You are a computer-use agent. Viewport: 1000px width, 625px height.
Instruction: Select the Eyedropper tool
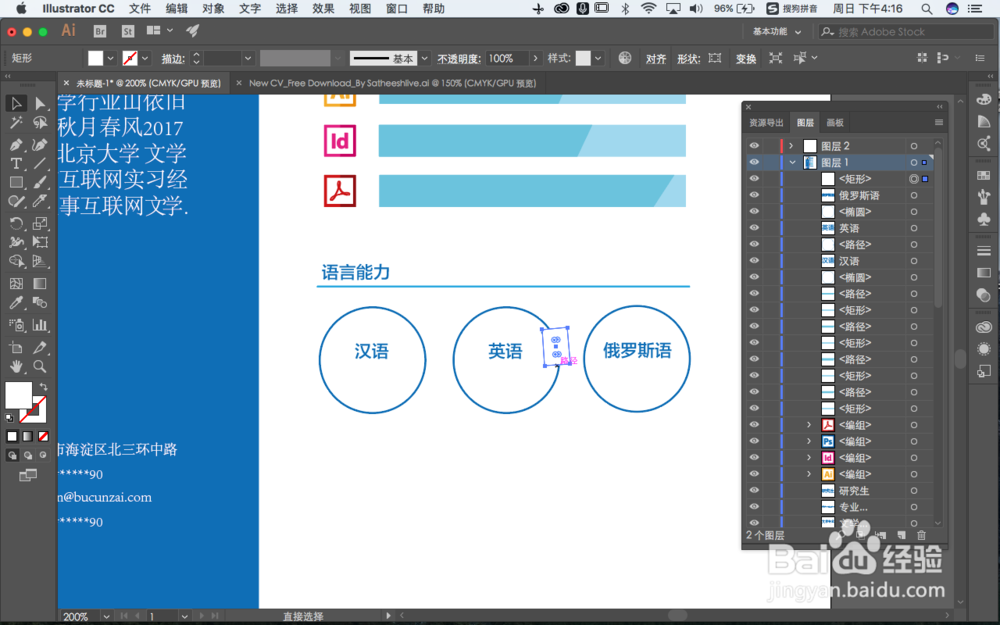(x=16, y=304)
